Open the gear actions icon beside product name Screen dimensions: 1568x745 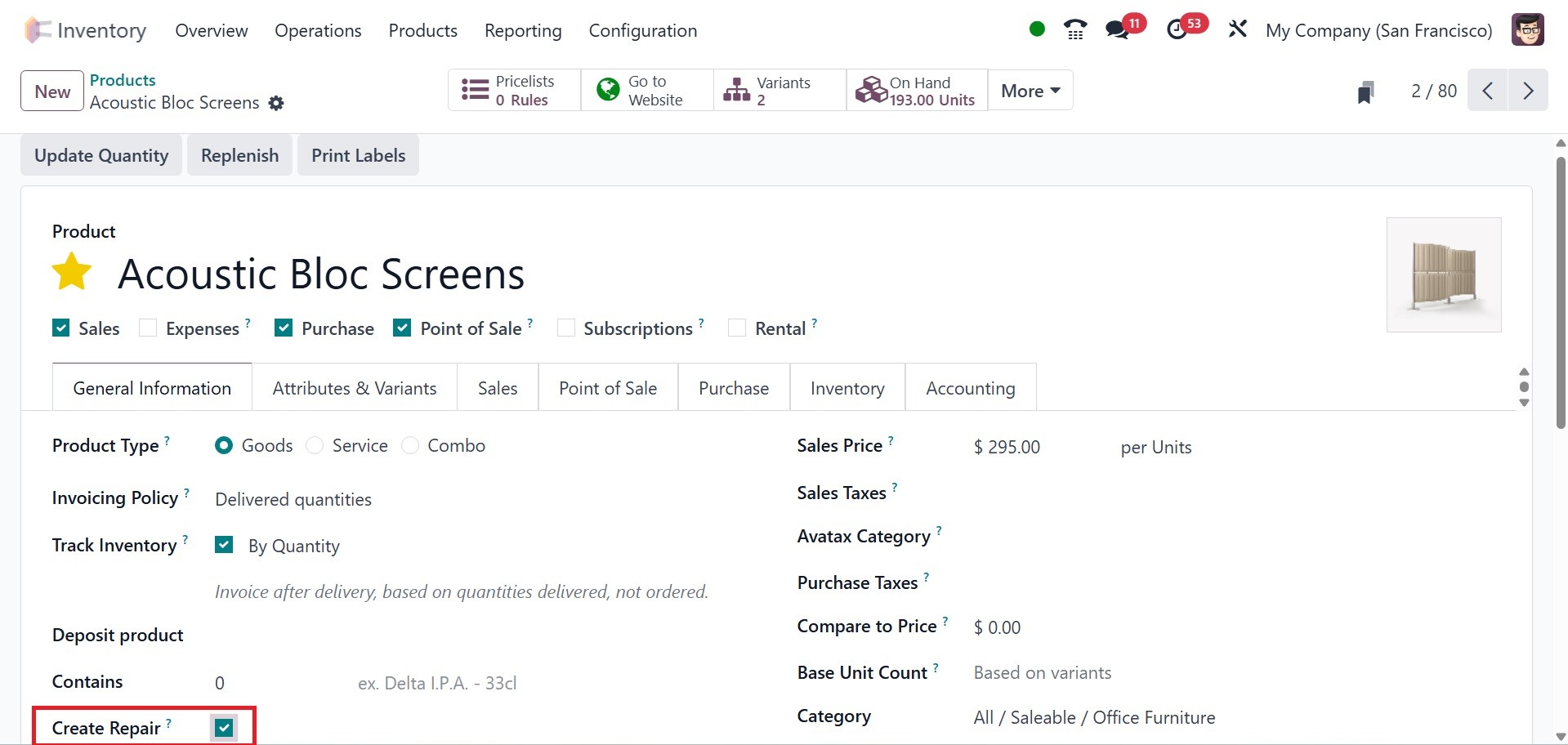pos(276,103)
